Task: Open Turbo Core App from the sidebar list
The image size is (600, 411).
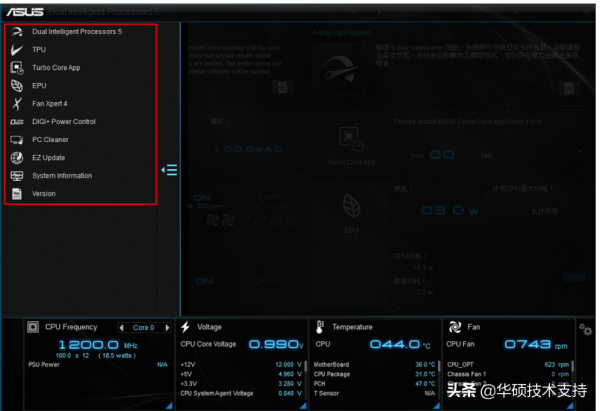Action: pyautogui.click(x=55, y=67)
